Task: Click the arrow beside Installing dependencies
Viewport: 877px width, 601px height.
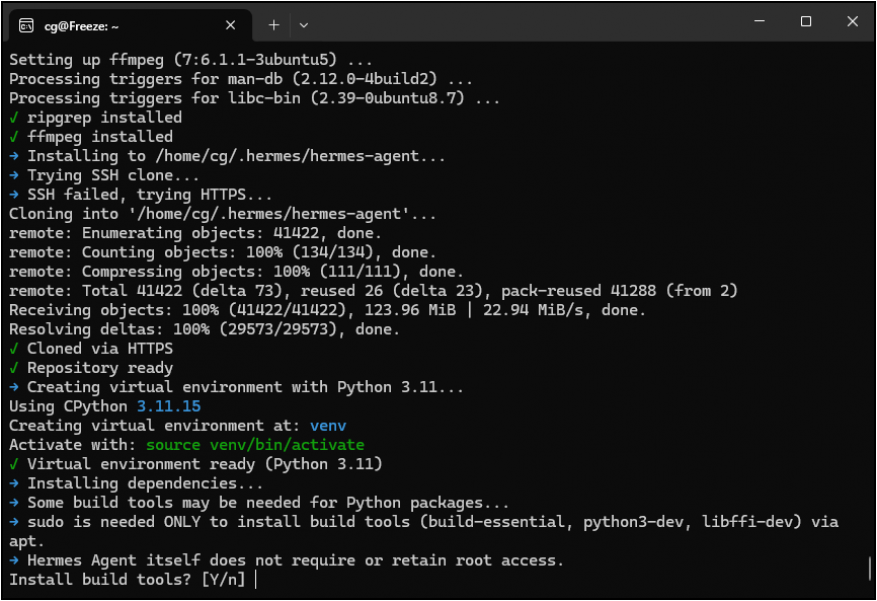Action: (14, 484)
